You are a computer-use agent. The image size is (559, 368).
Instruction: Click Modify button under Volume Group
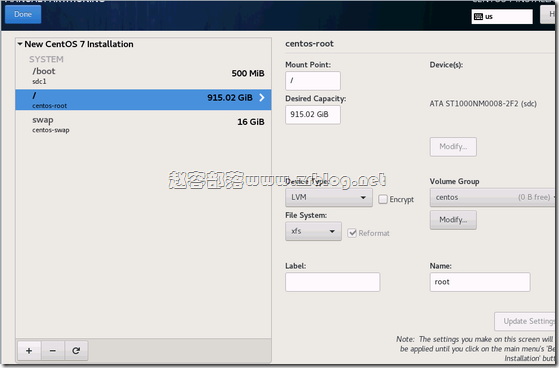click(x=453, y=220)
